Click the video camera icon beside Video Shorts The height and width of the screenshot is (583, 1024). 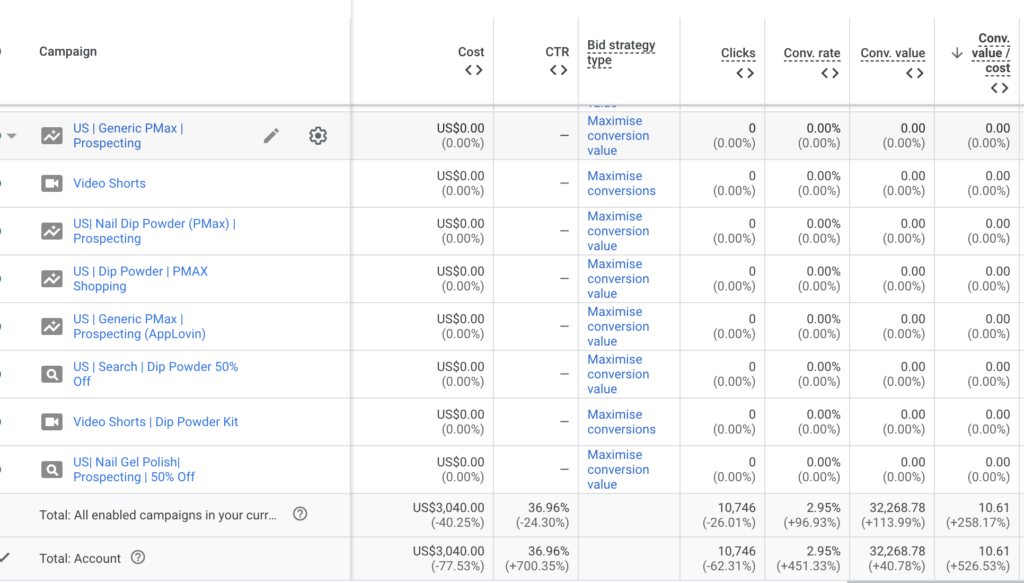[x=51, y=184]
